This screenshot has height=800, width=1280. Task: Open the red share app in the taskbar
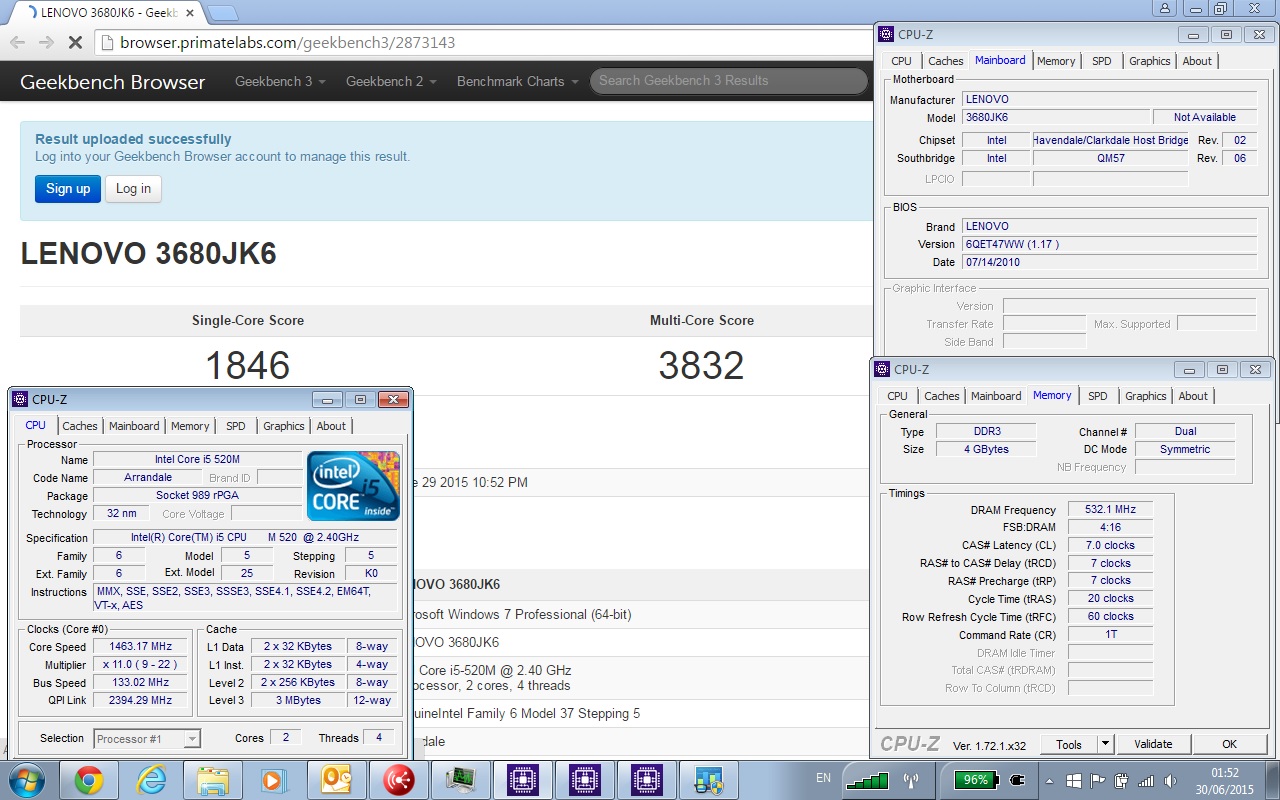[x=398, y=779]
